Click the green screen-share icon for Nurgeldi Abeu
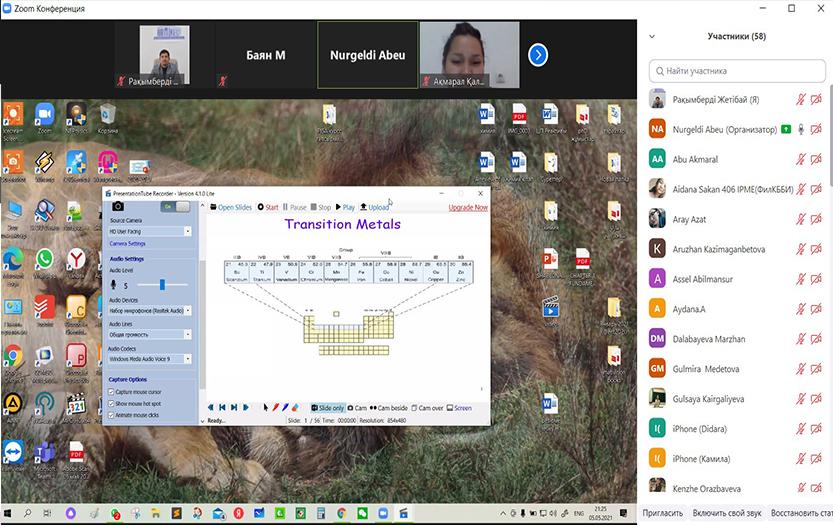Viewport: 833px width, 525px height. coord(786,129)
